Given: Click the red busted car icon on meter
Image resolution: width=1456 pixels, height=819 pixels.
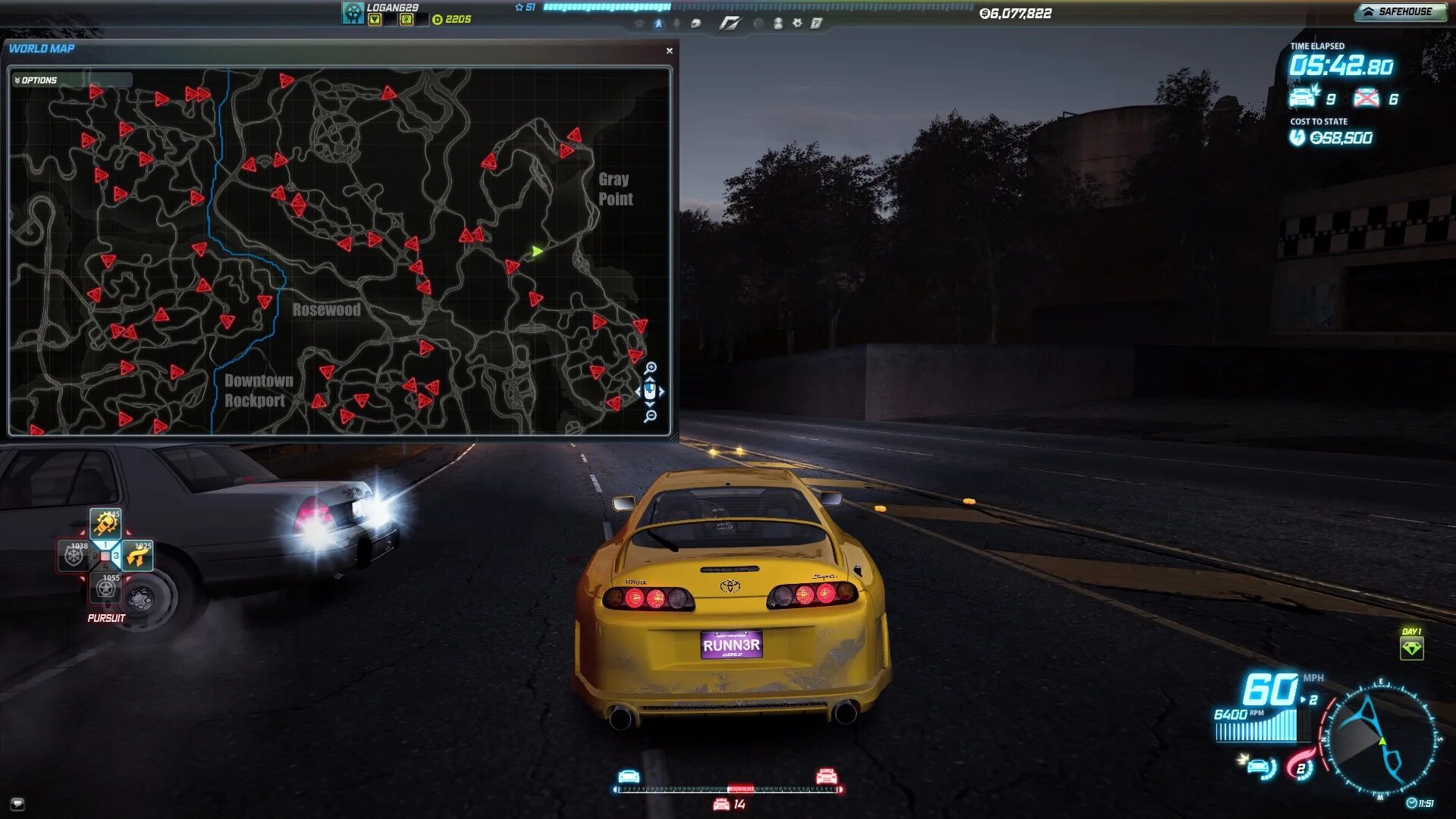Looking at the screenshot, I should 827,777.
